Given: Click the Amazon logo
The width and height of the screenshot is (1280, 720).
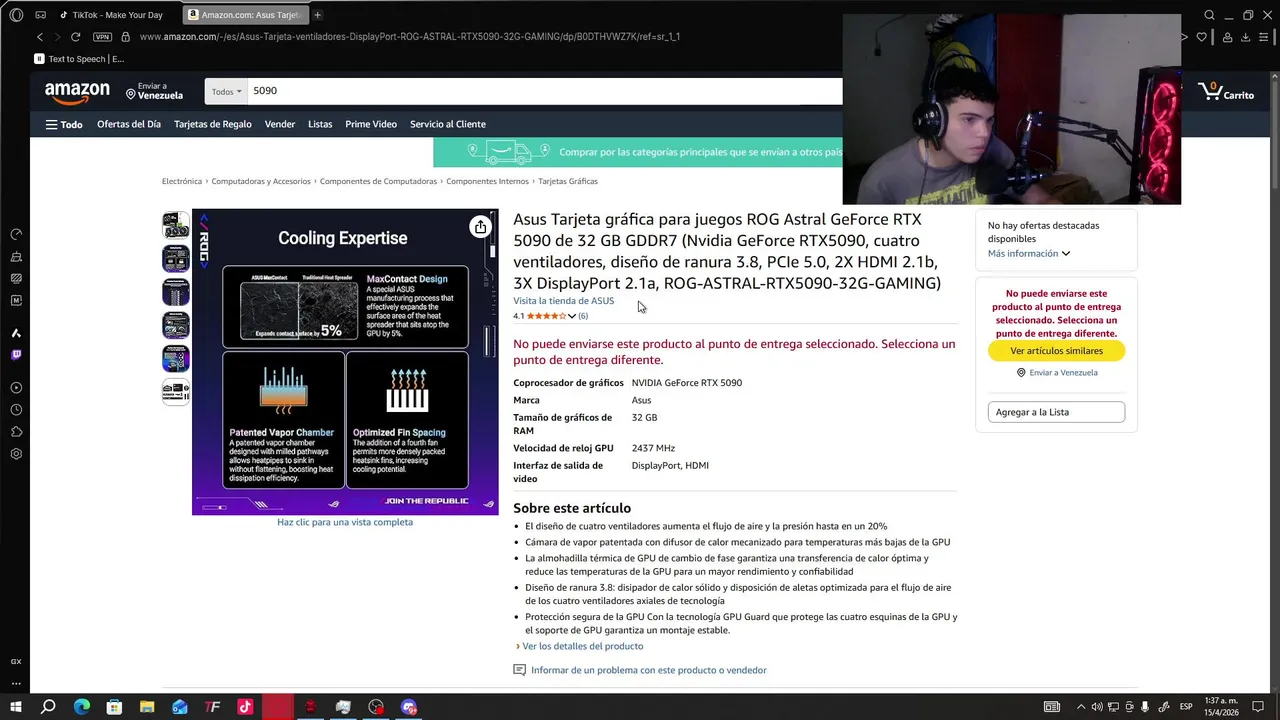Looking at the screenshot, I should (77, 92).
